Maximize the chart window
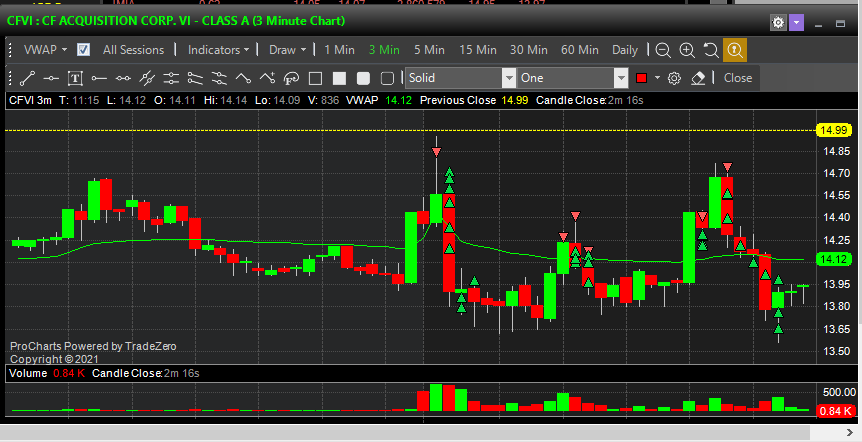Screen dimensions: 862x442 coord(840,24)
